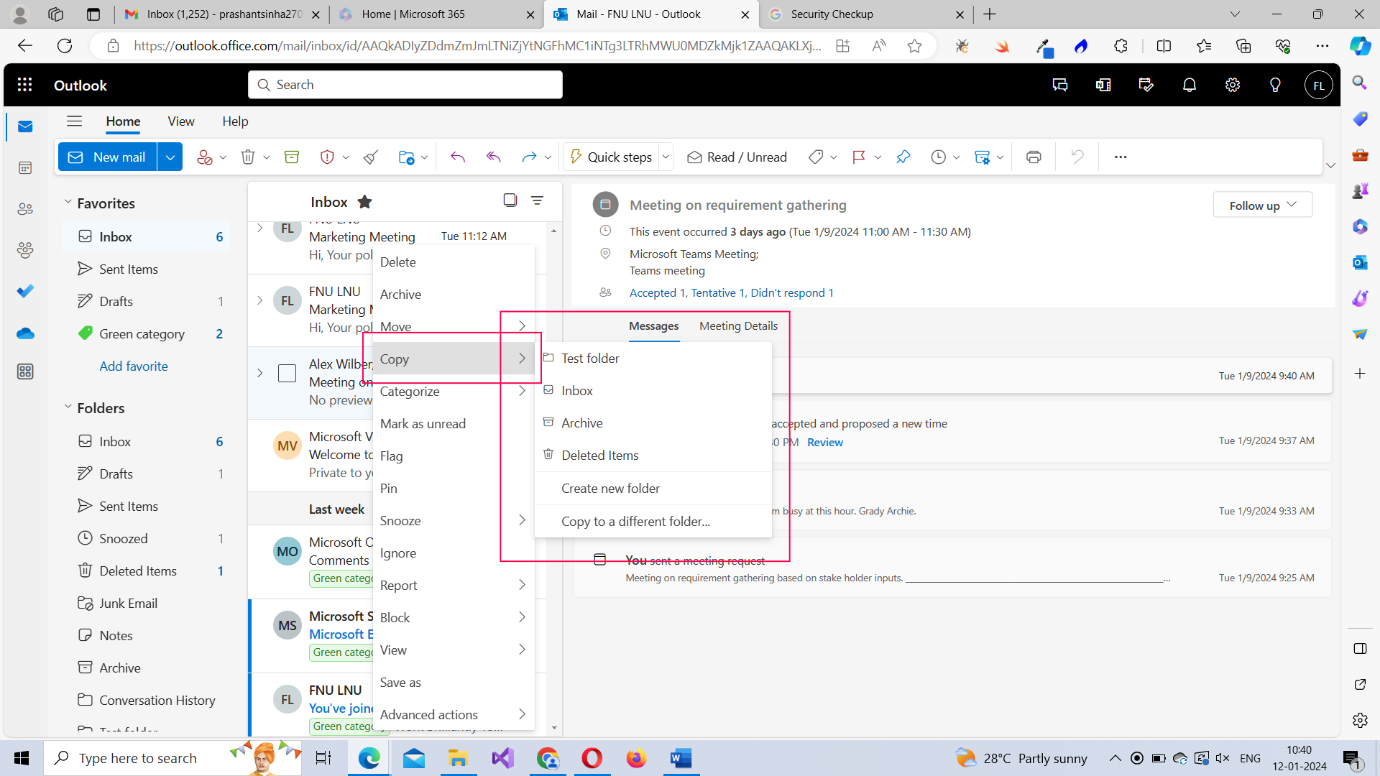The image size is (1380, 776).
Task: Open Settings gear in Outlook header
Action: coord(1233,85)
